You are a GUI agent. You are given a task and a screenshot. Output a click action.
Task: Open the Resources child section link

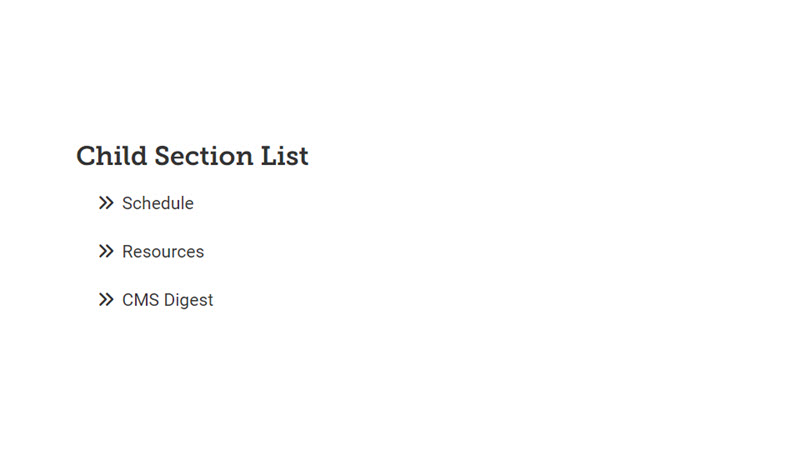pos(163,252)
